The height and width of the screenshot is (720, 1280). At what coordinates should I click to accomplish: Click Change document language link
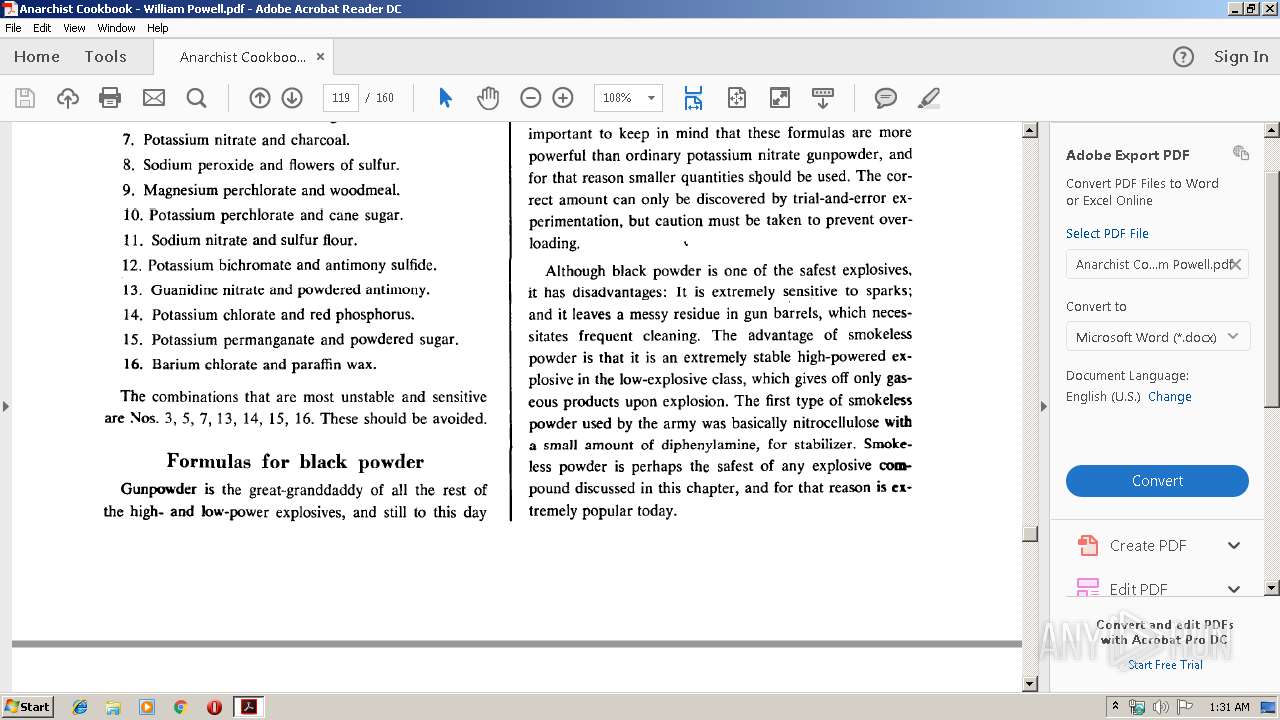tap(1170, 396)
